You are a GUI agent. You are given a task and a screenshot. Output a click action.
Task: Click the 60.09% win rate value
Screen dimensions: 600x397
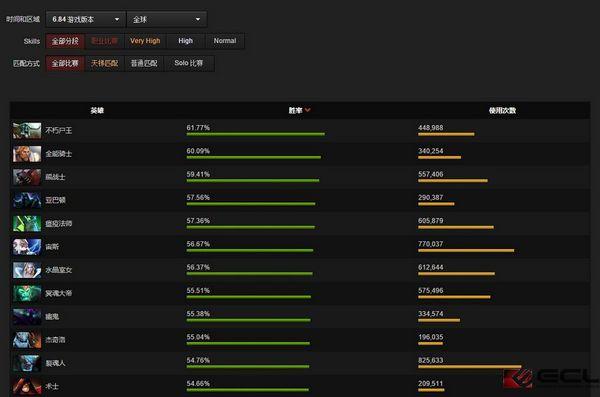point(198,151)
